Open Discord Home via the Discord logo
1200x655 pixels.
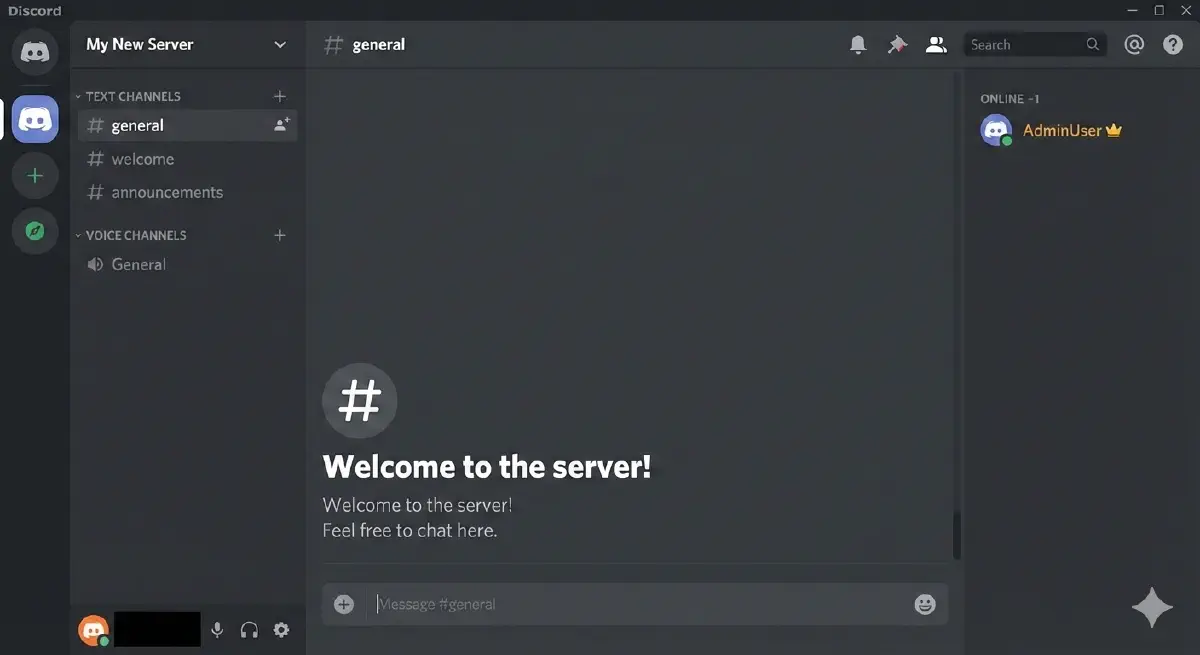point(35,52)
